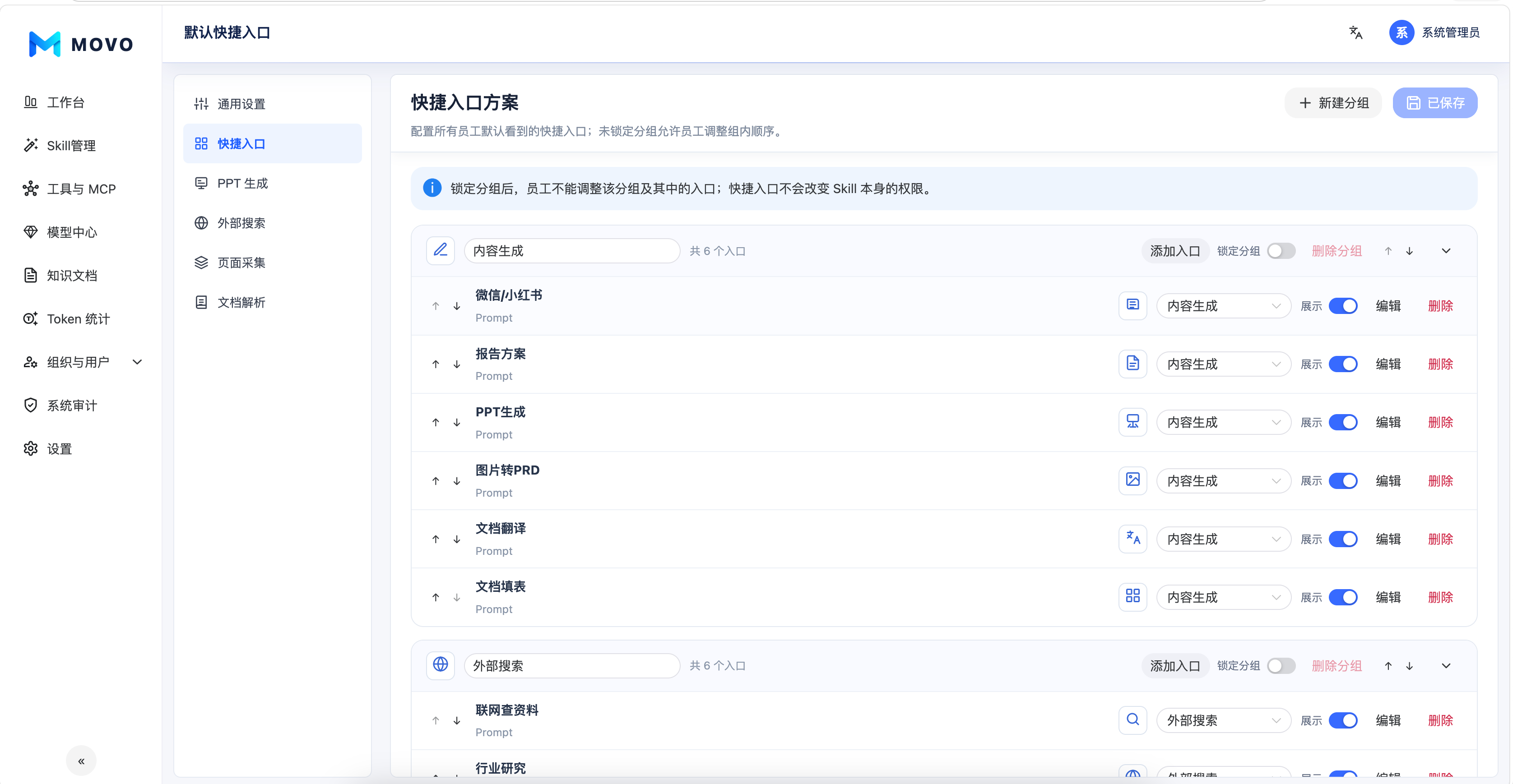The image size is (1513, 784).
Task: Click 新建分组 button
Action: point(1333,103)
